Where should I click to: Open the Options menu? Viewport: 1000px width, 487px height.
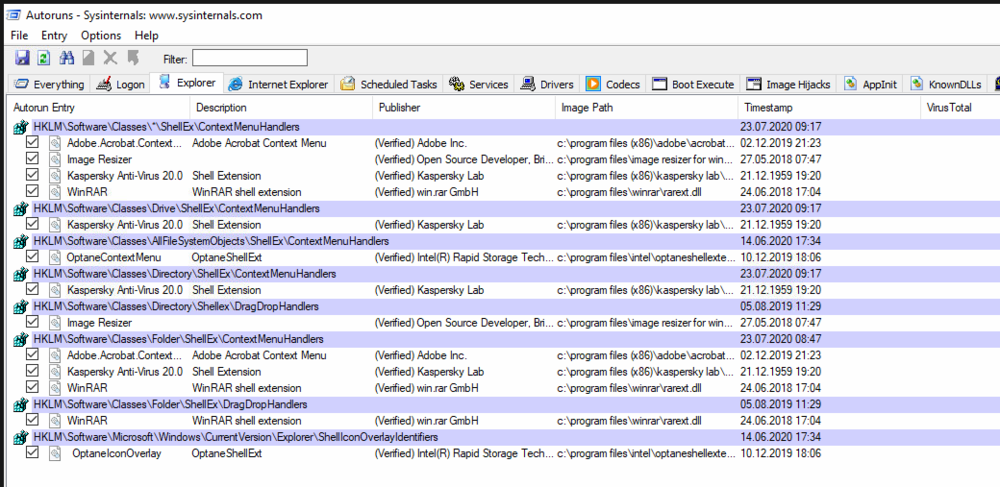point(101,35)
